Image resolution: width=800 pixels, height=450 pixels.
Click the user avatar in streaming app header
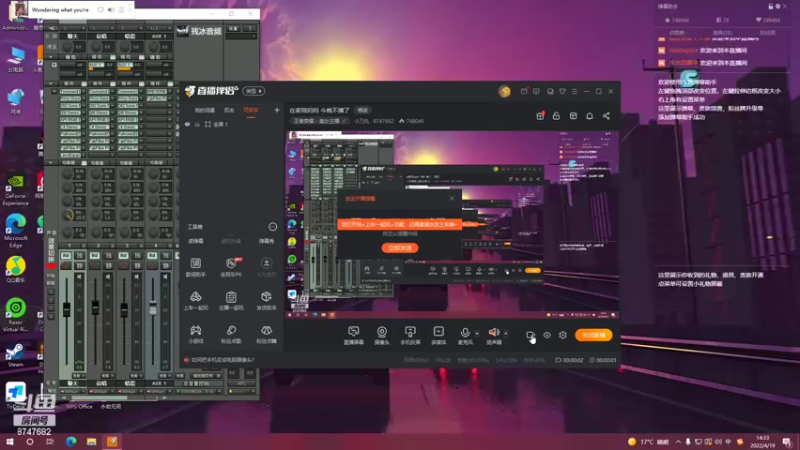click(x=505, y=91)
